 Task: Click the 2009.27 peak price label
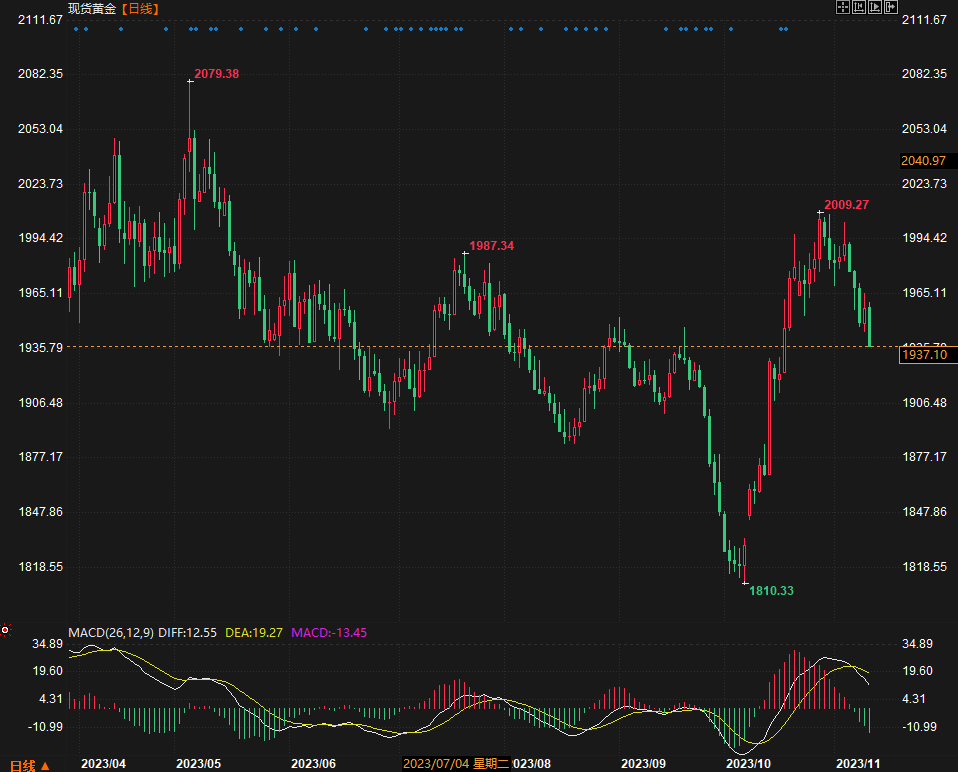[x=846, y=205]
